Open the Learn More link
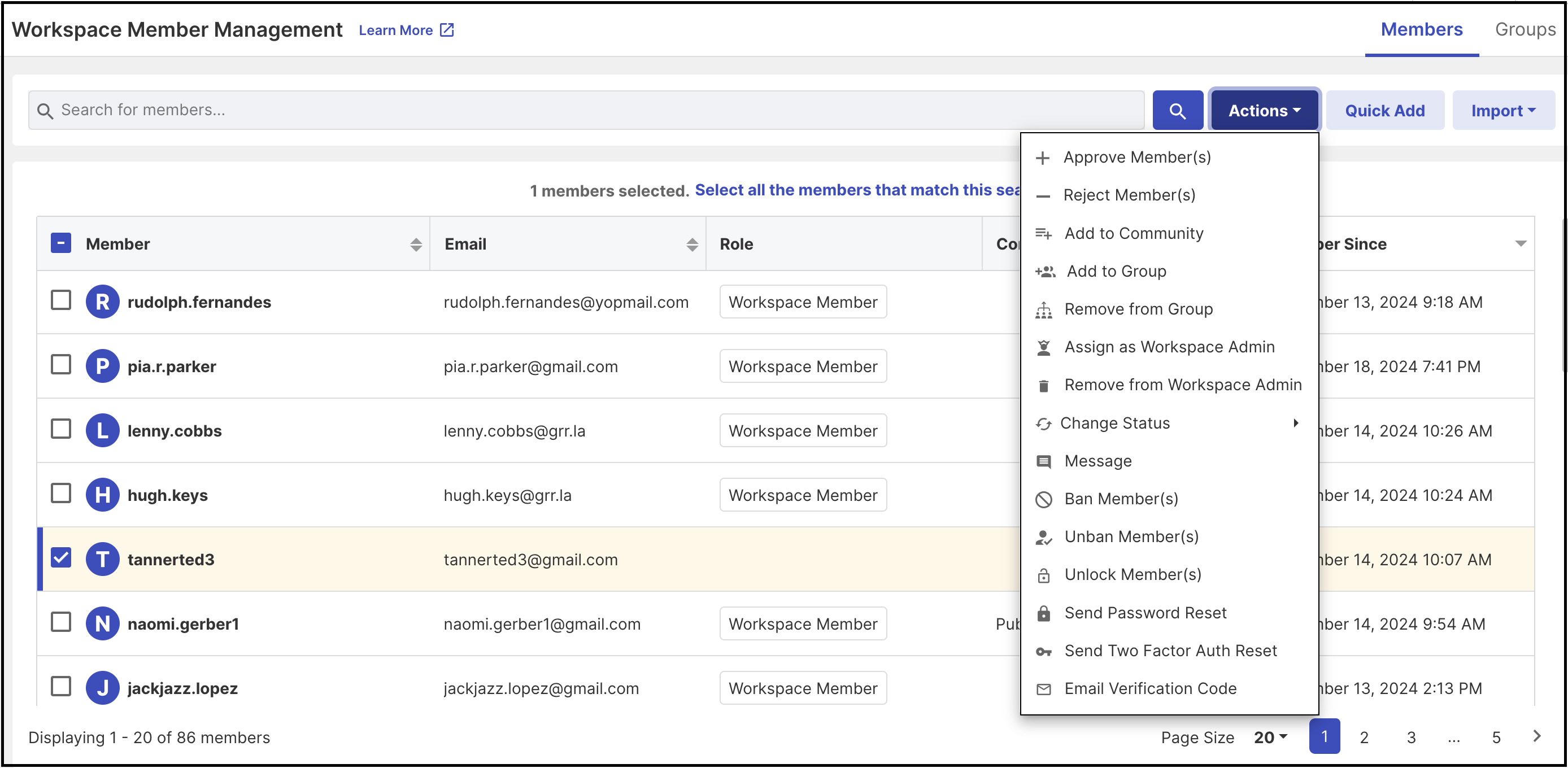 [406, 30]
